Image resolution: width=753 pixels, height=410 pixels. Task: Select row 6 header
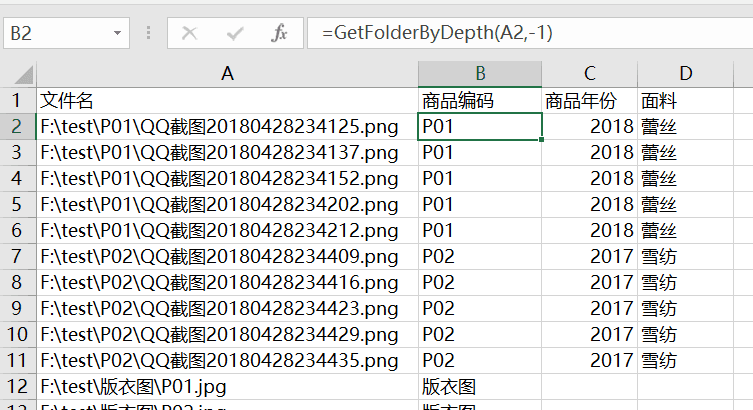(x=18, y=230)
